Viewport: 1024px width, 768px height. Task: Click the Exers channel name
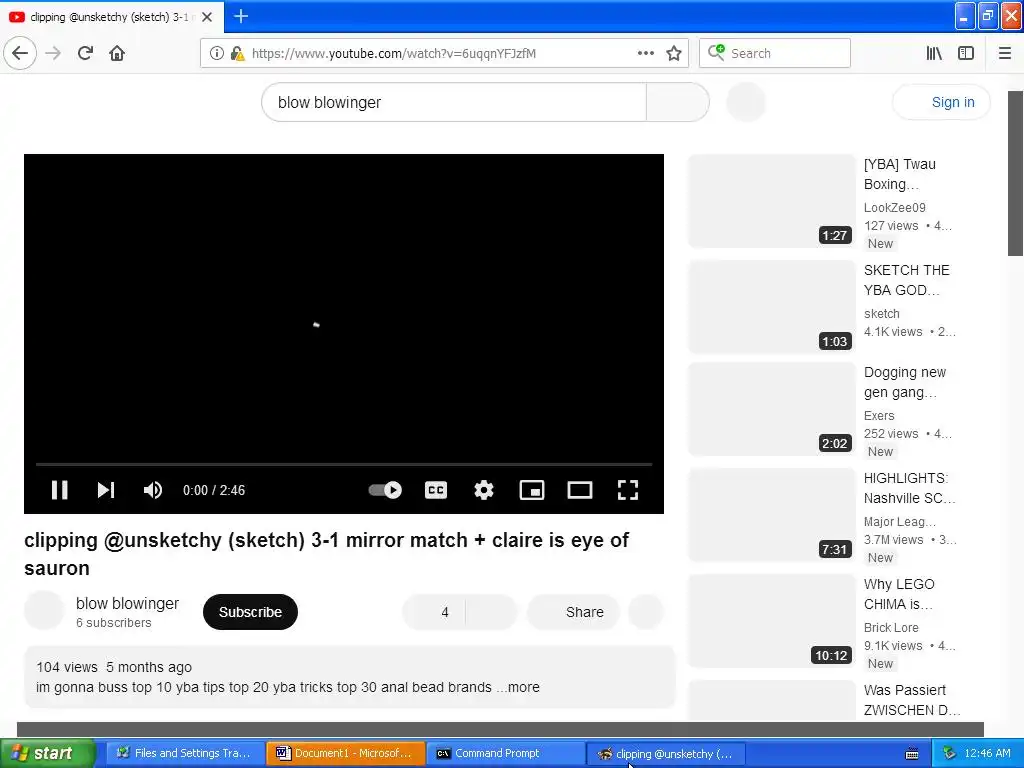tap(879, 416)
